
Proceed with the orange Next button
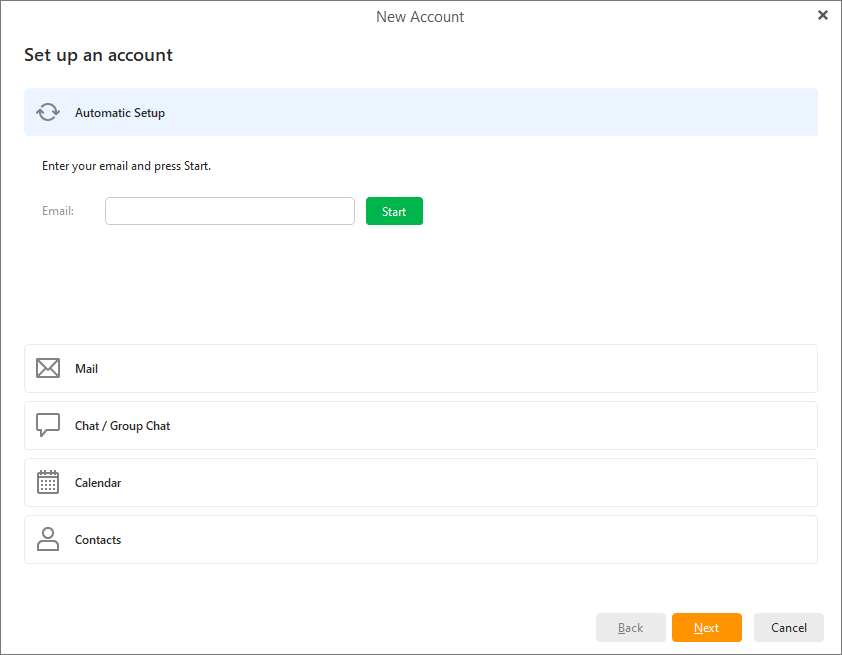pyautogui.click(x=706, y=628)
